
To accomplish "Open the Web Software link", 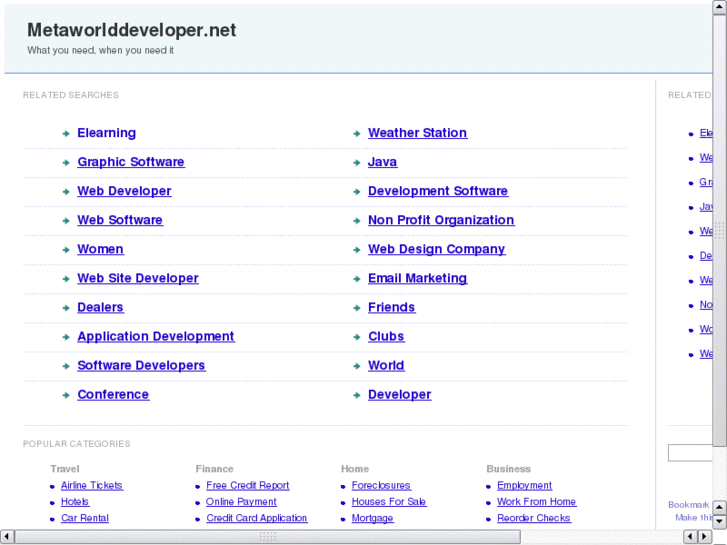I will pos(120,220).
